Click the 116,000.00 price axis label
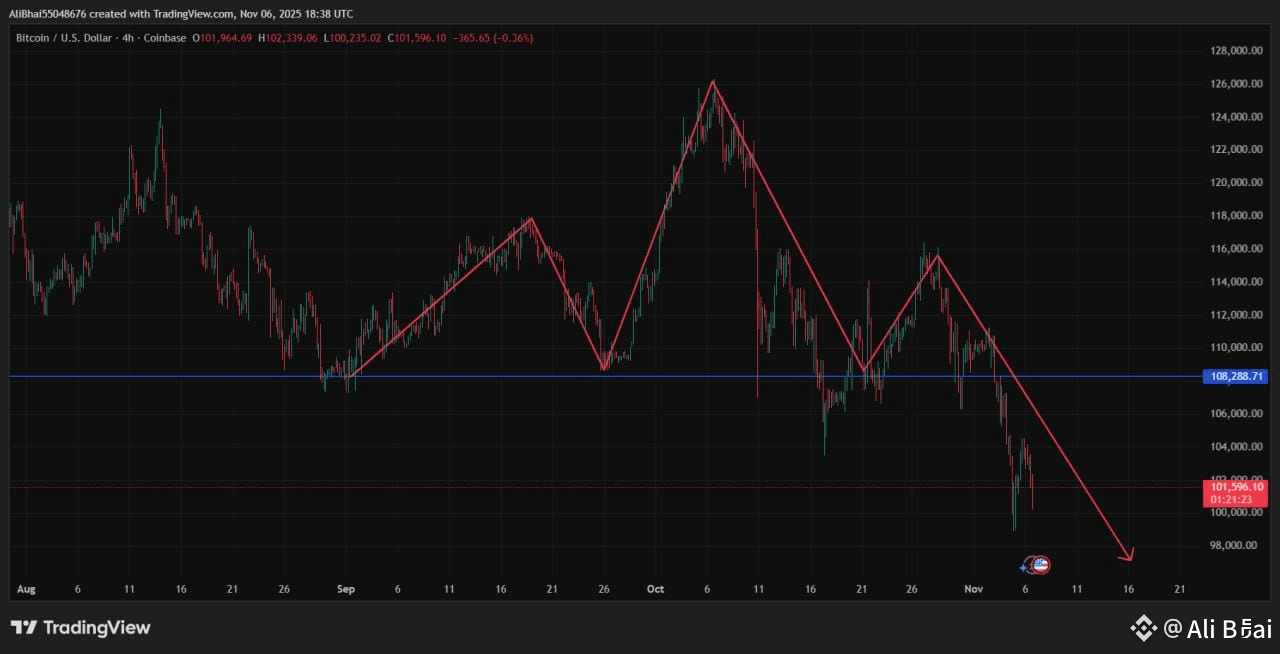The height and width of the screenshot is (654, 1280). 1236,249
